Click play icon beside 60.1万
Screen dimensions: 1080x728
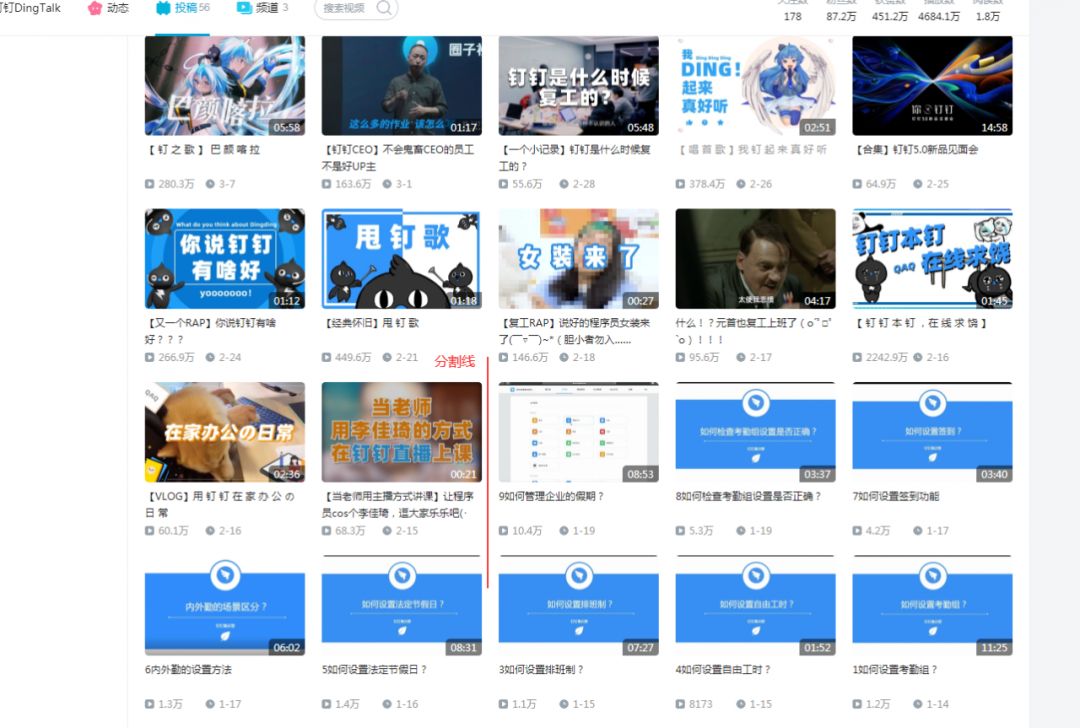(149, 530)
